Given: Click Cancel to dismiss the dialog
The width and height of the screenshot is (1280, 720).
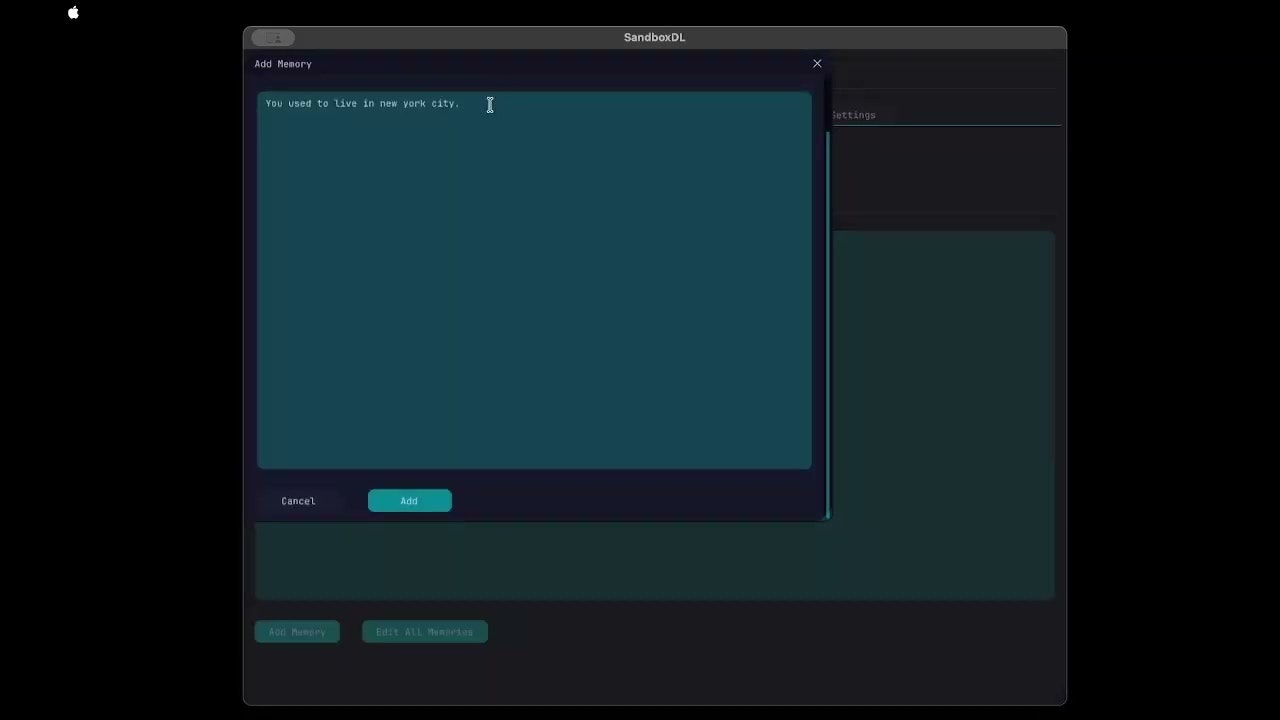Looking at the screenshot, I should coord(297,500).
